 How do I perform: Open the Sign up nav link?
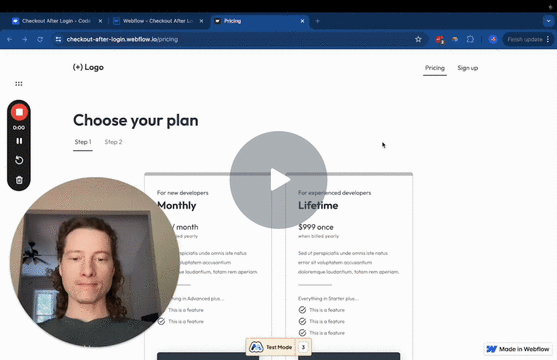click(x=467, y=68)
